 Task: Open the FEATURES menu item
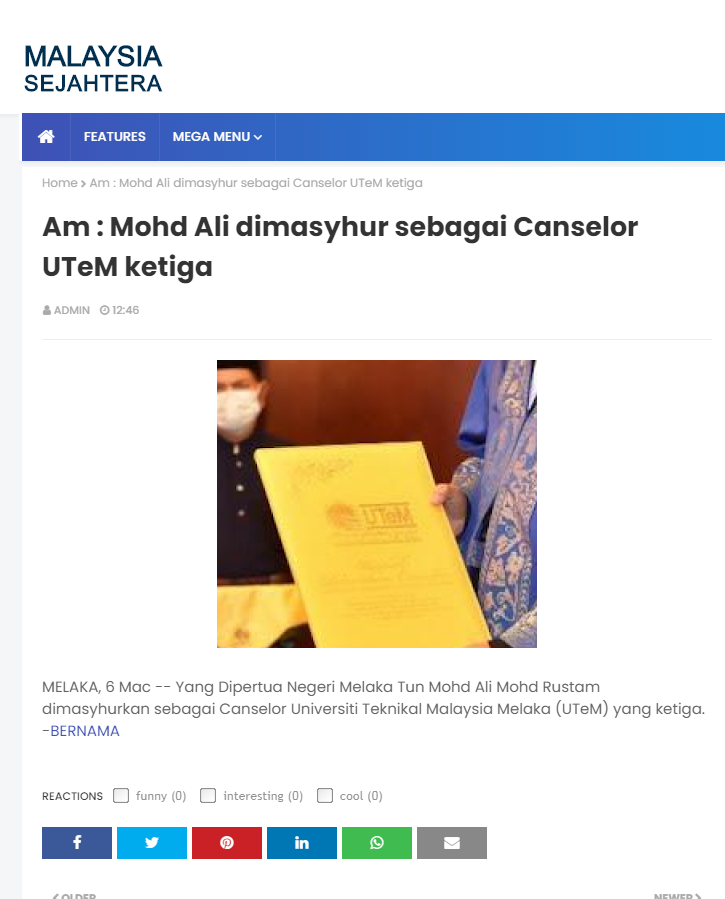point(115,136)
